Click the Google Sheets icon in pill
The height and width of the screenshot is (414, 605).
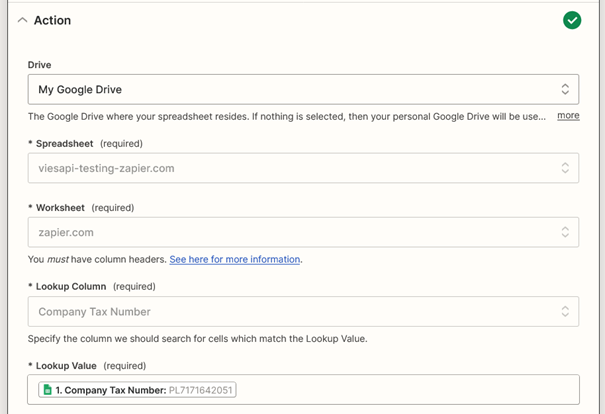point(47,390)
